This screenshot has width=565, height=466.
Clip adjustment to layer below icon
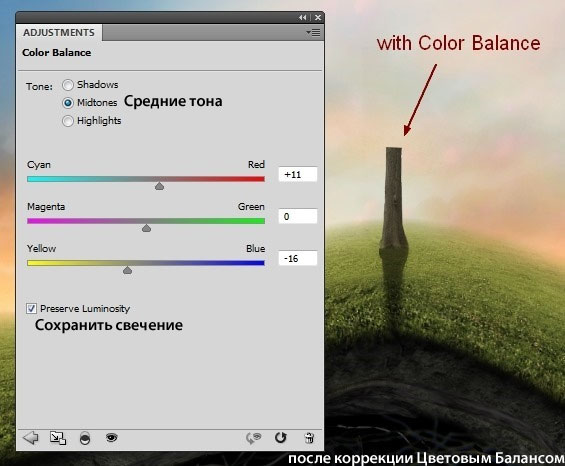[x=85, y=438]
